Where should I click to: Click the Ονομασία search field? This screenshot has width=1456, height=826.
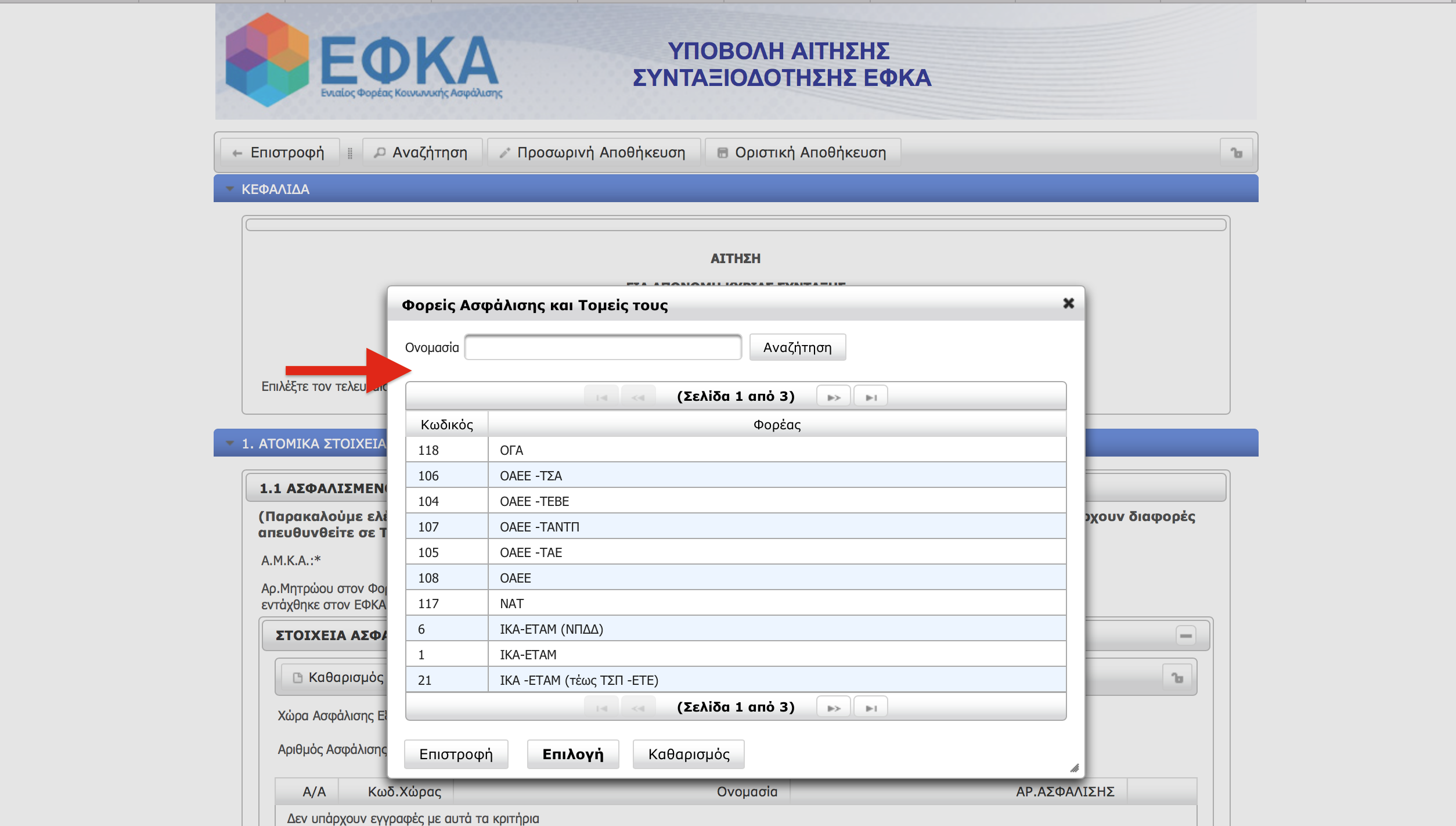click(x=603, y=347)
